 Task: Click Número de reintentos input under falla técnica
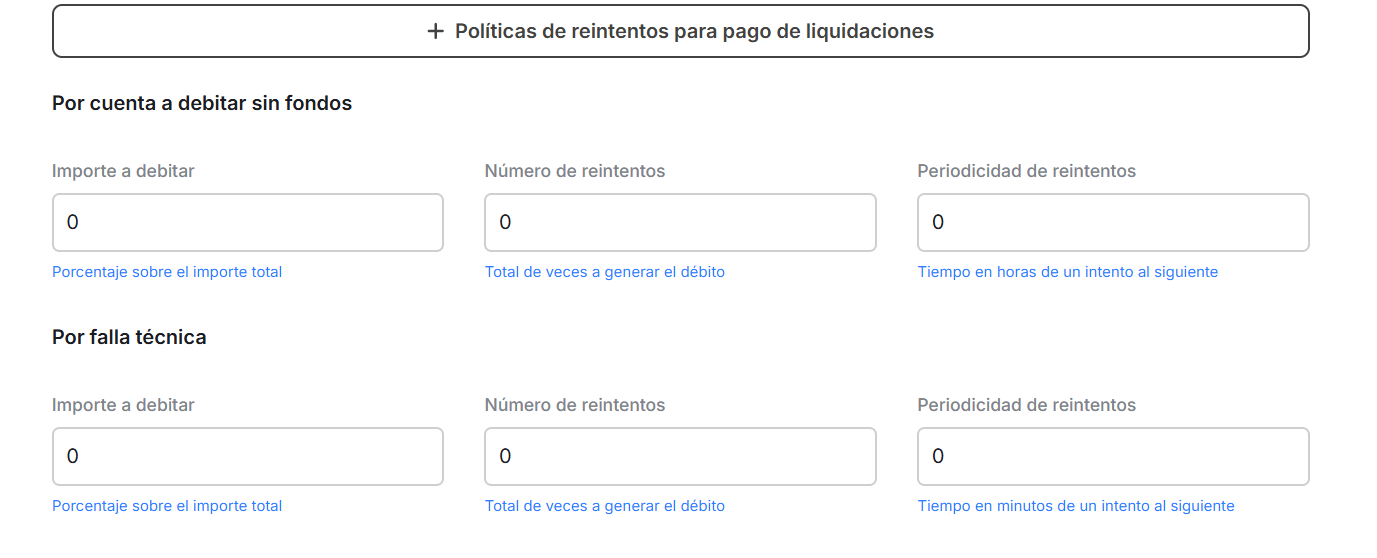pyautogui.click(x=680, y=456)
